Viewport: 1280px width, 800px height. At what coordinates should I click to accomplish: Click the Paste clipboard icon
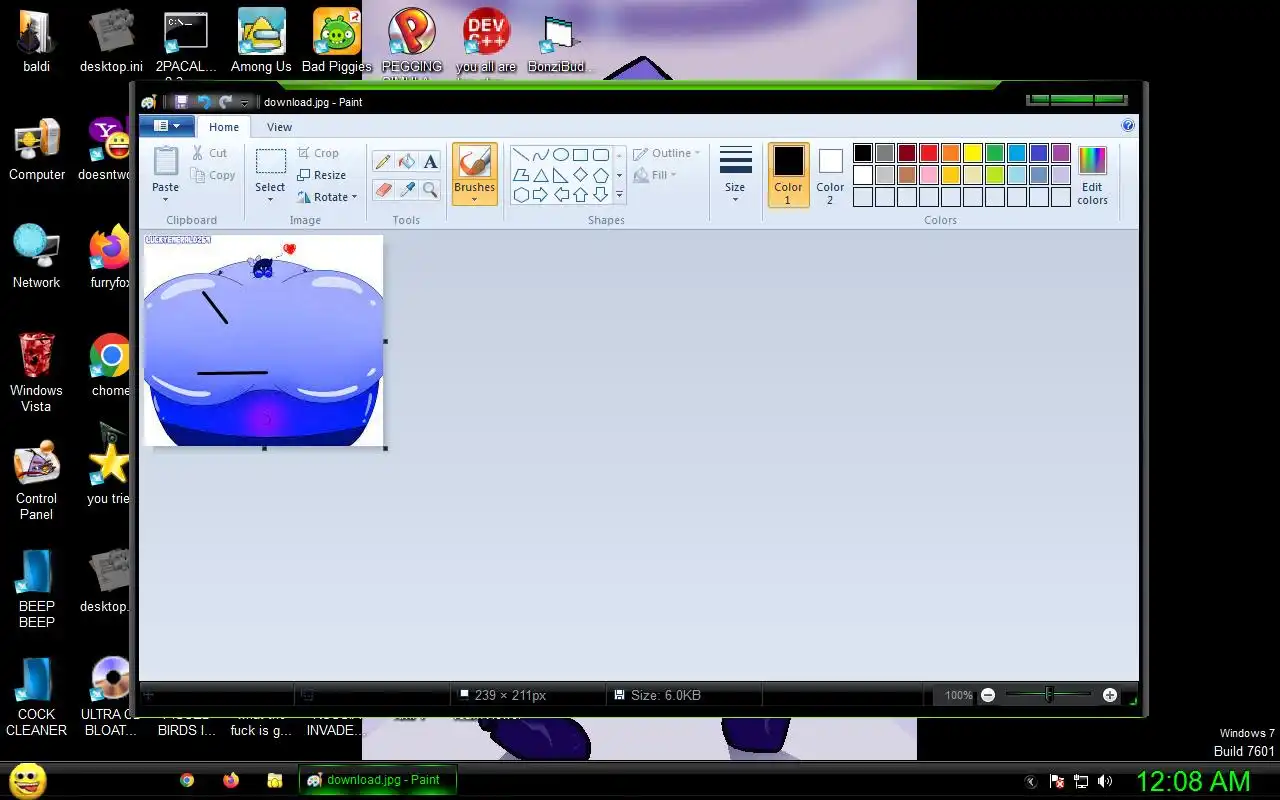click(x=166, y=161)
